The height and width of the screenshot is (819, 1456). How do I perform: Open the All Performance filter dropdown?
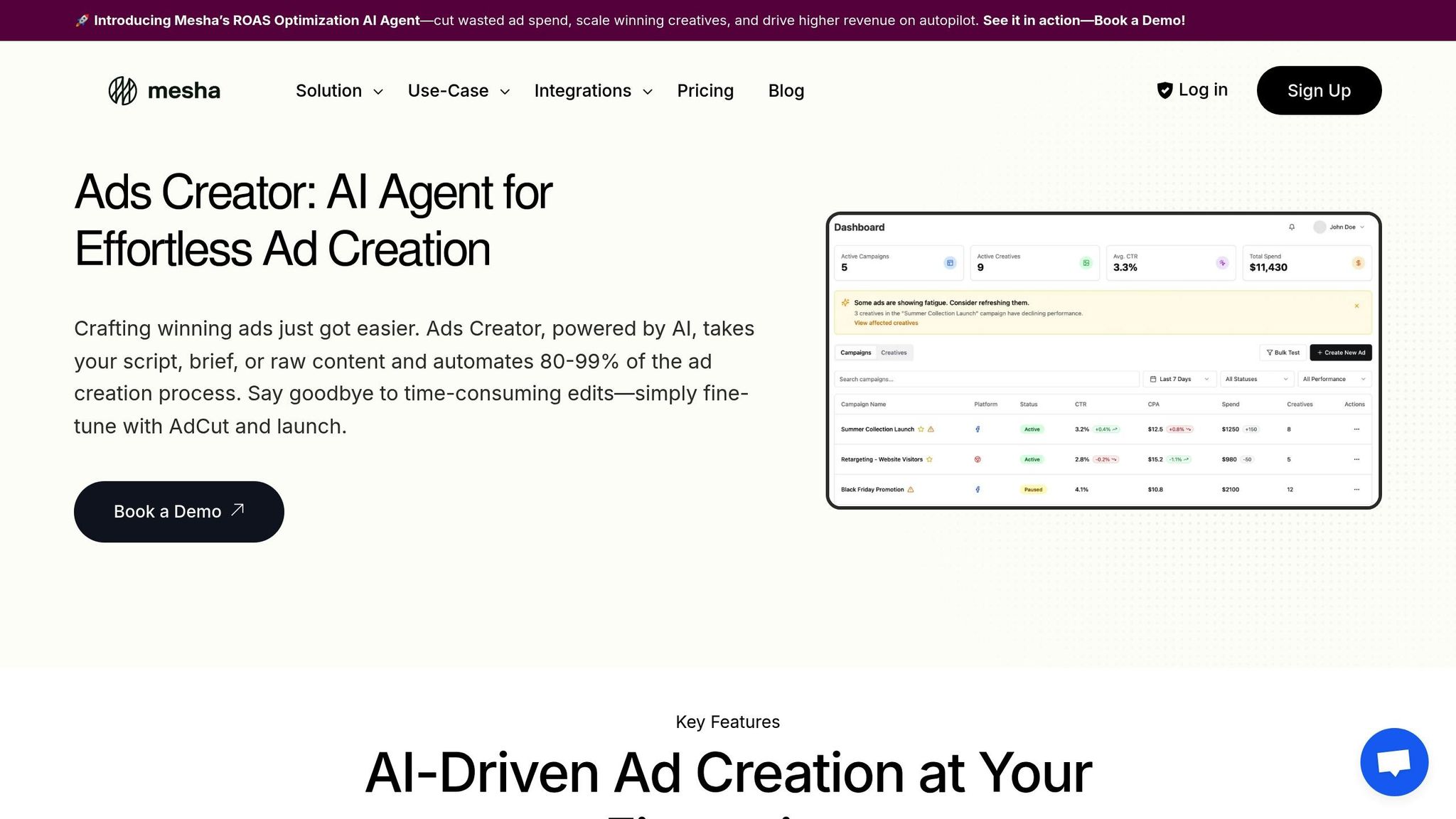[1334, 380]
